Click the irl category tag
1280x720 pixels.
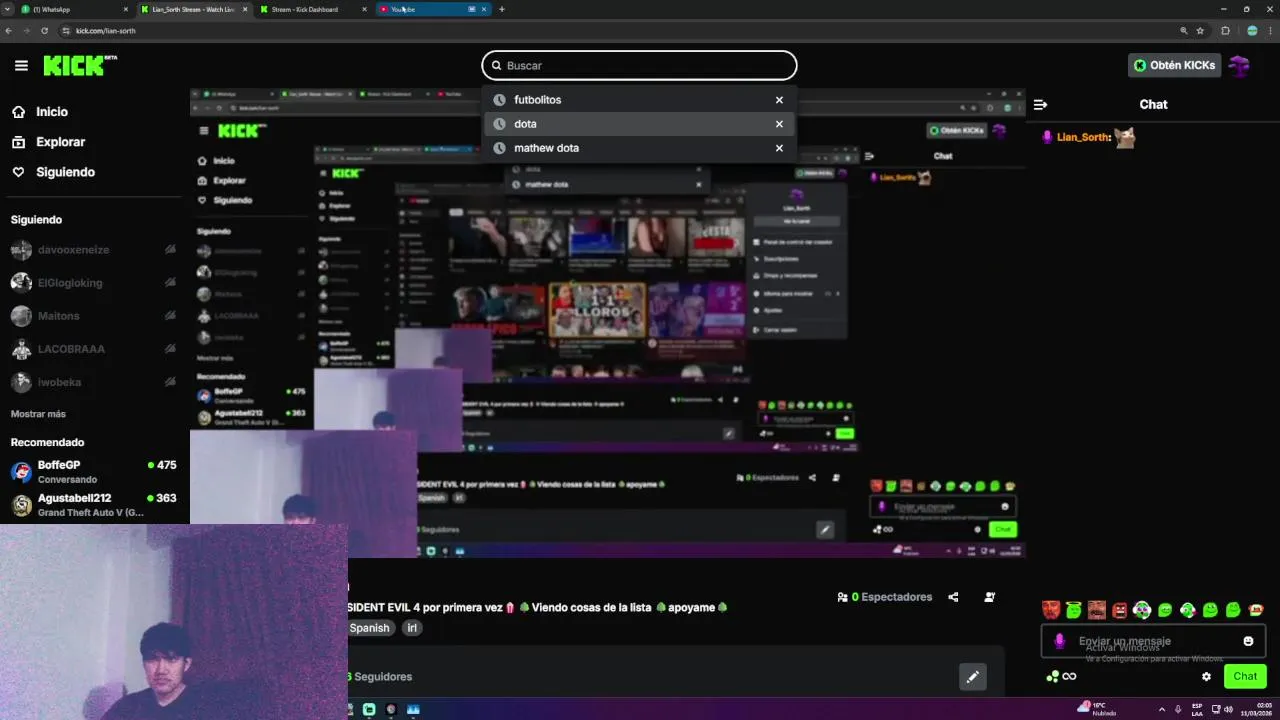pos(412,628)
